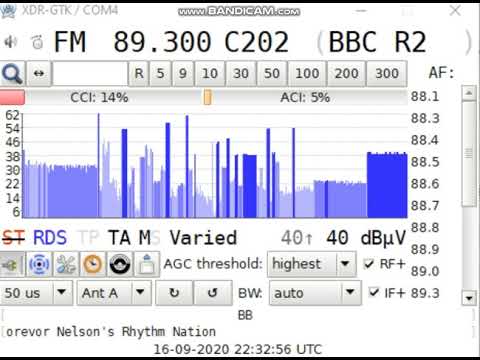Open the settings tools icon
The height and width of the screenshot is (360, 480).
(x=66, y=264)
